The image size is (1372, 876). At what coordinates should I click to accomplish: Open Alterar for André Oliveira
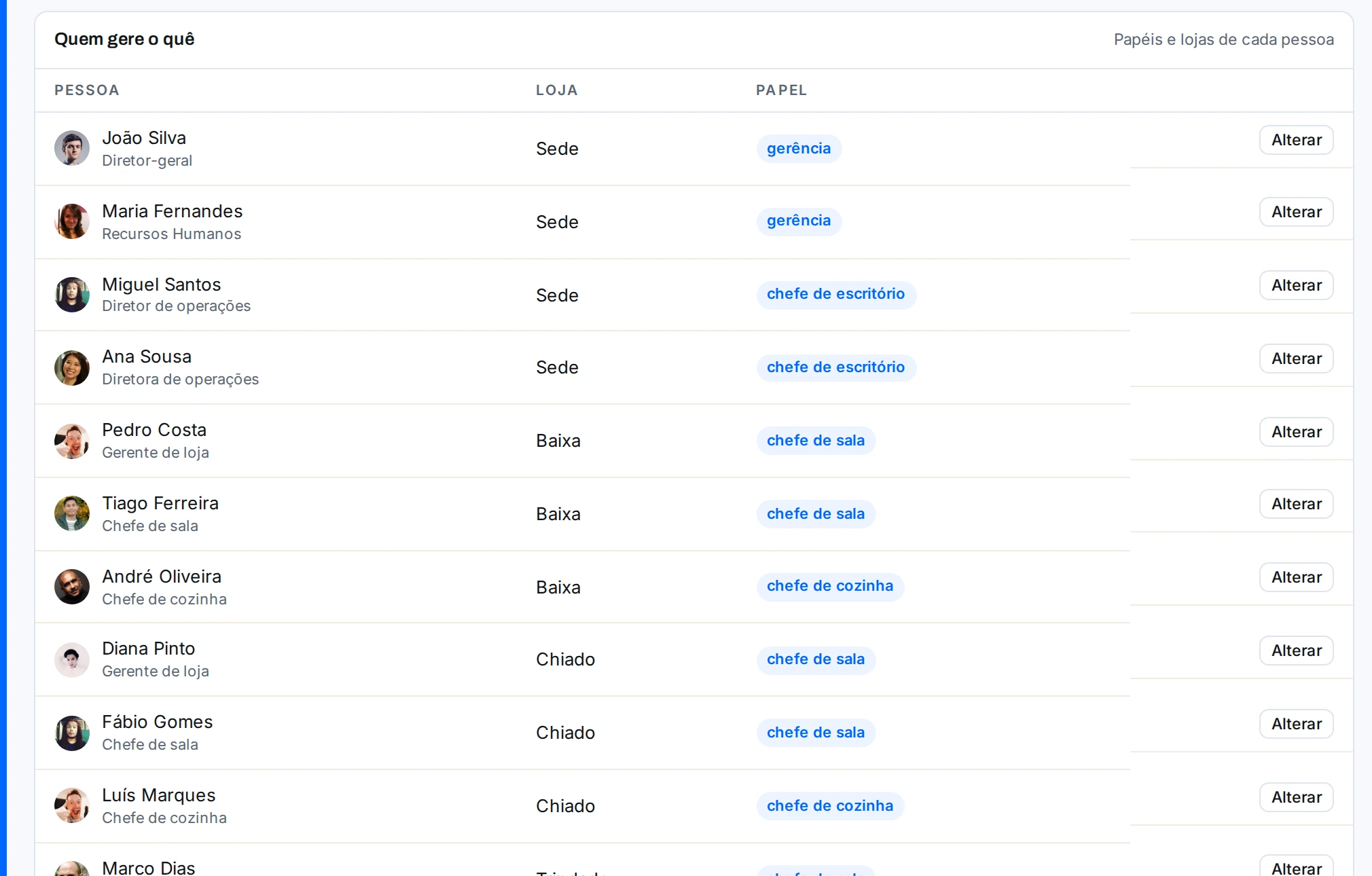pyautogui.click(x=1296, y=577)
